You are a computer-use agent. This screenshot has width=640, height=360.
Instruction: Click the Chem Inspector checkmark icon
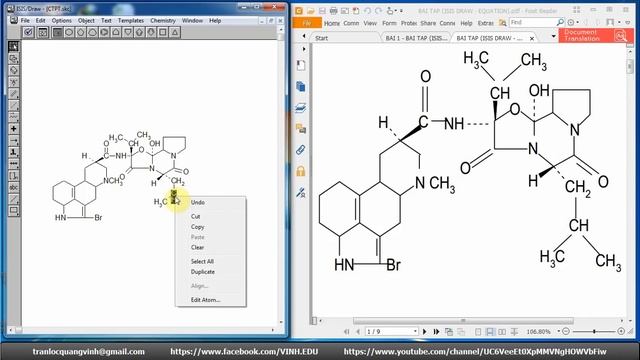pyautogui.click(x=28, y=32)
